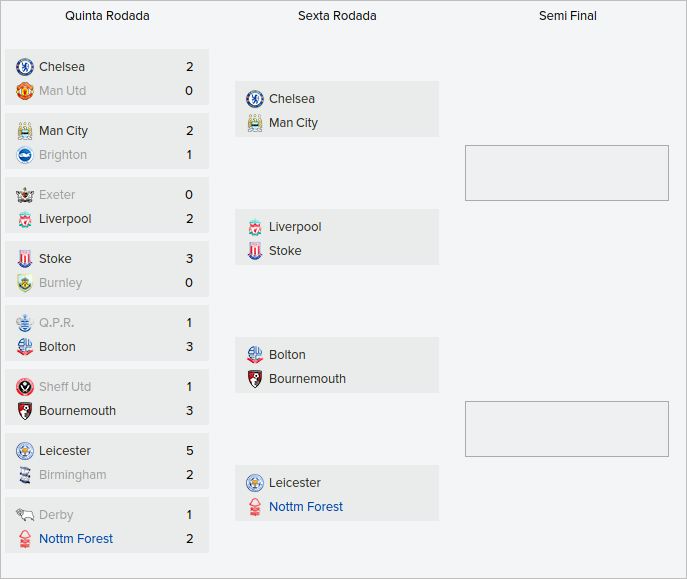Click the Derby ram logo

[25, 515]
